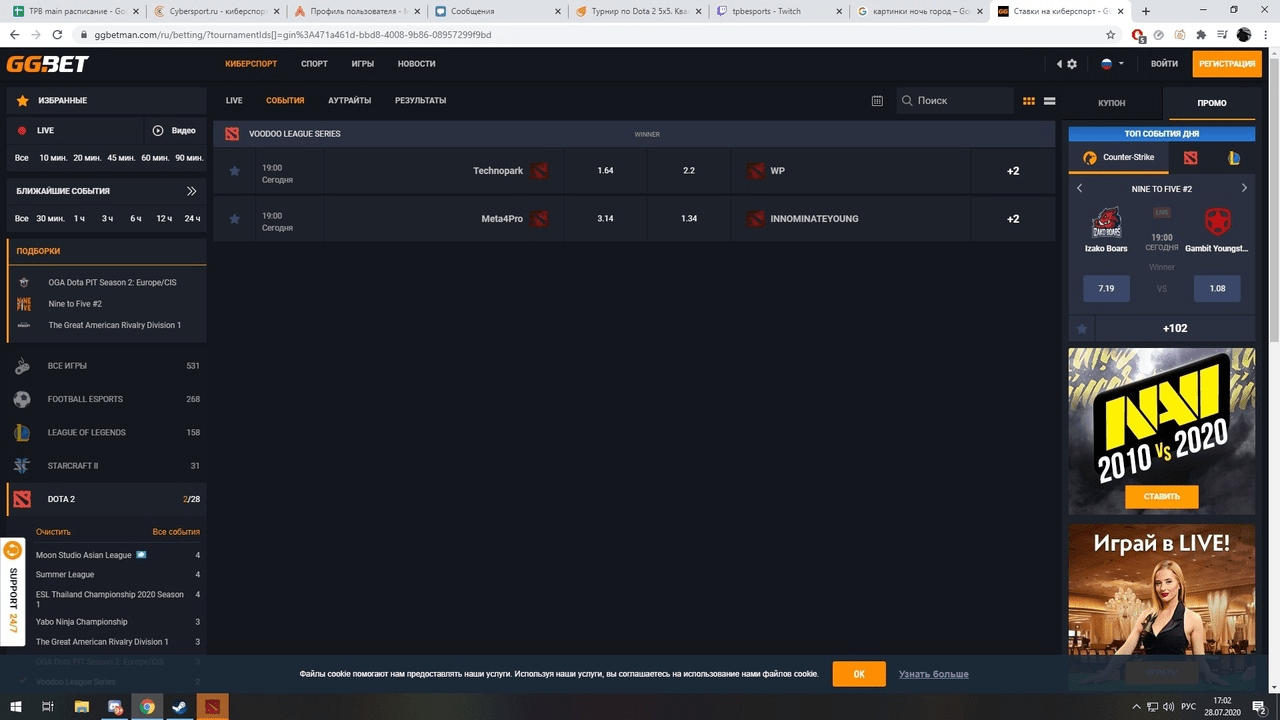Open the LIVE section in sidebar
Screen dimensions: 1280x720
75,131
